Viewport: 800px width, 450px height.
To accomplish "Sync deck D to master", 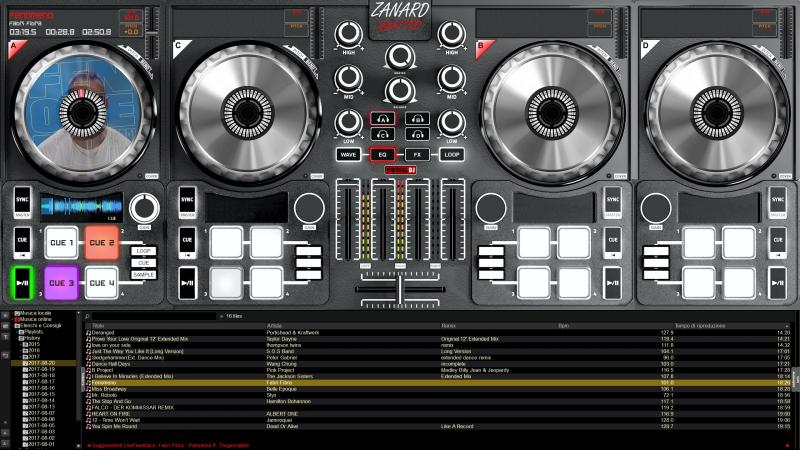I will 778,202.
